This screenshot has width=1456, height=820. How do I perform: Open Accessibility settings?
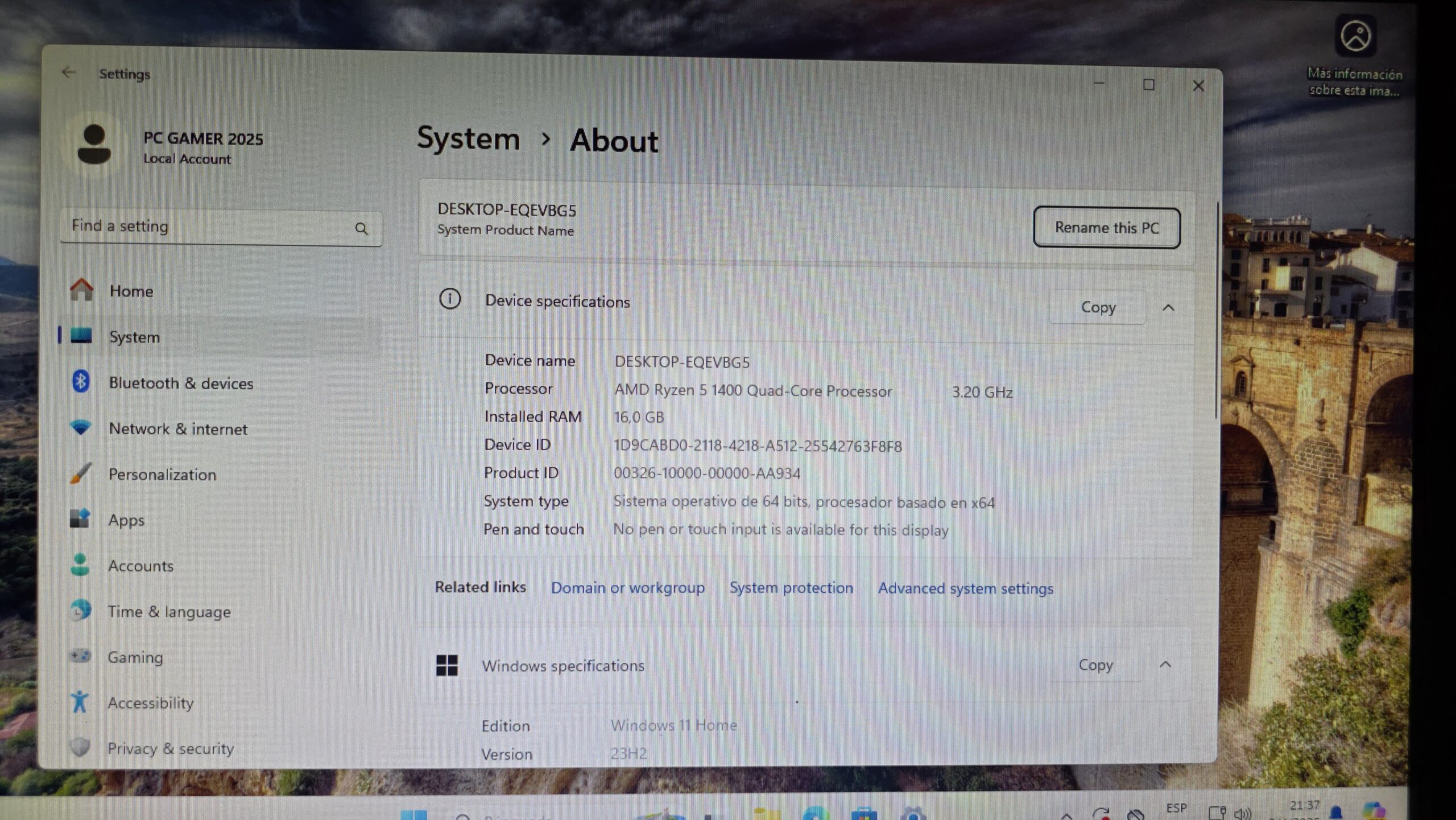click(x=151, y=703)
